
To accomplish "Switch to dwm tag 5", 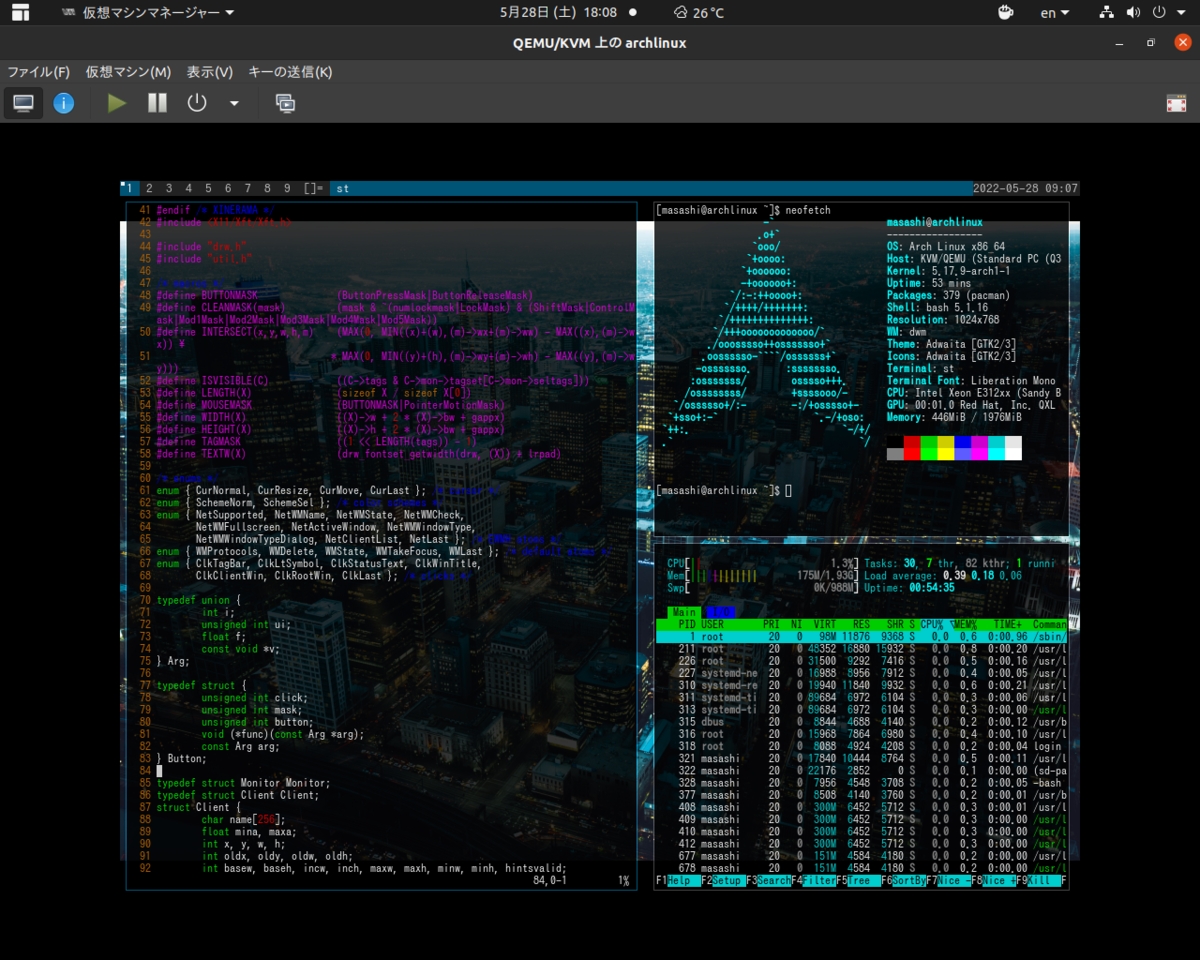I will [x=208, y=188].
